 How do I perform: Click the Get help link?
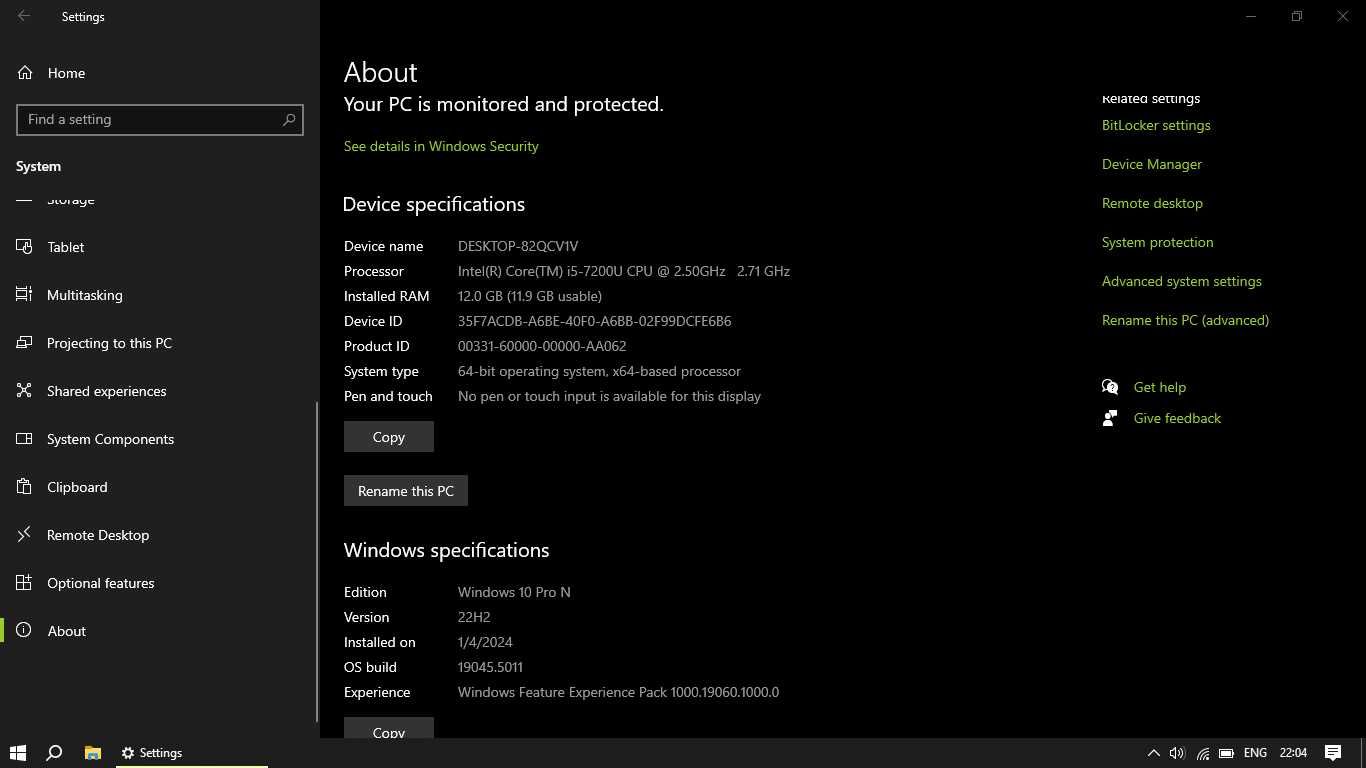(x=1160, y=387)
